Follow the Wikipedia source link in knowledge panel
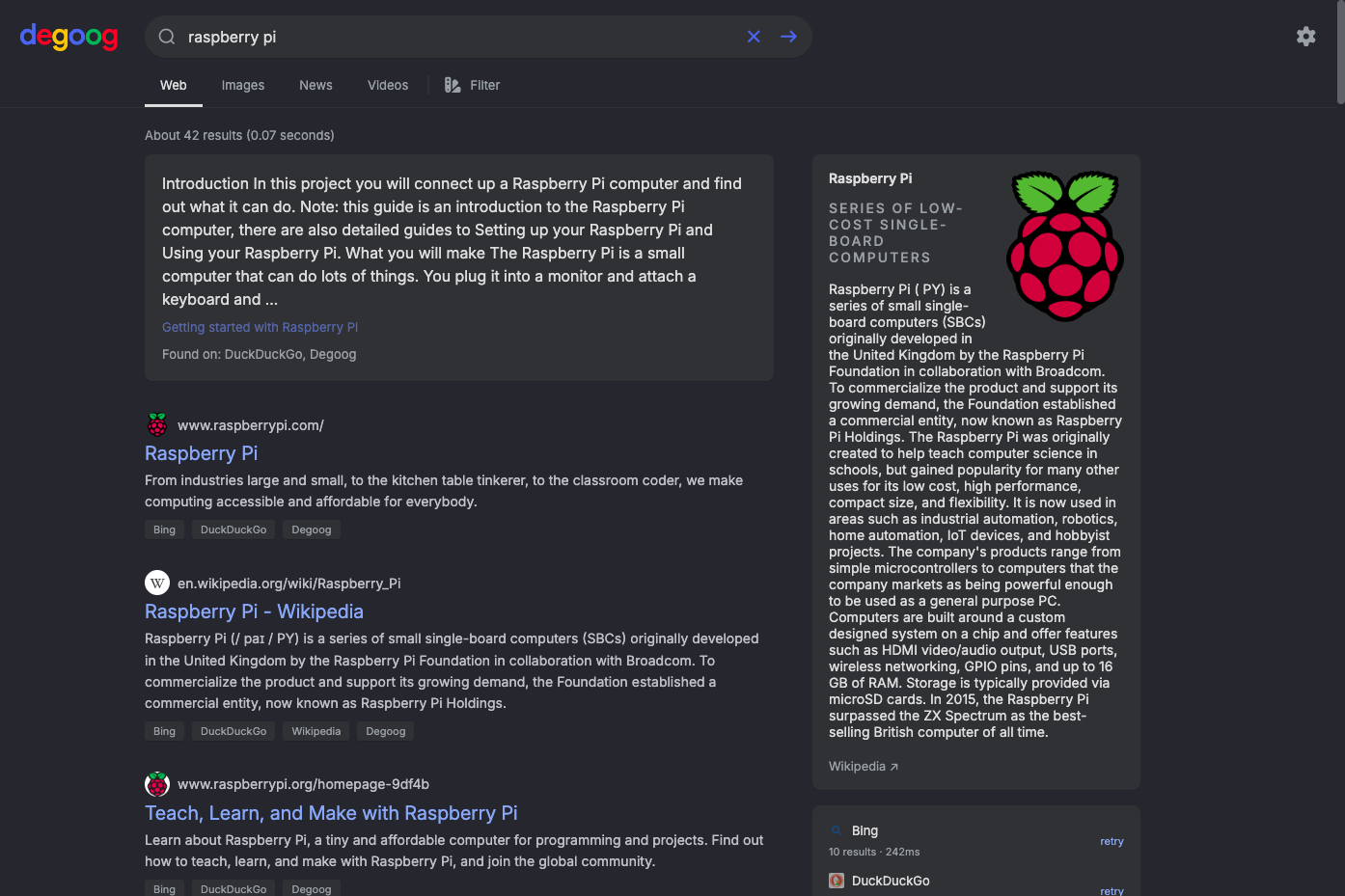The width and height of the screenshot is (1345, 896). click(x=864, y=766)
